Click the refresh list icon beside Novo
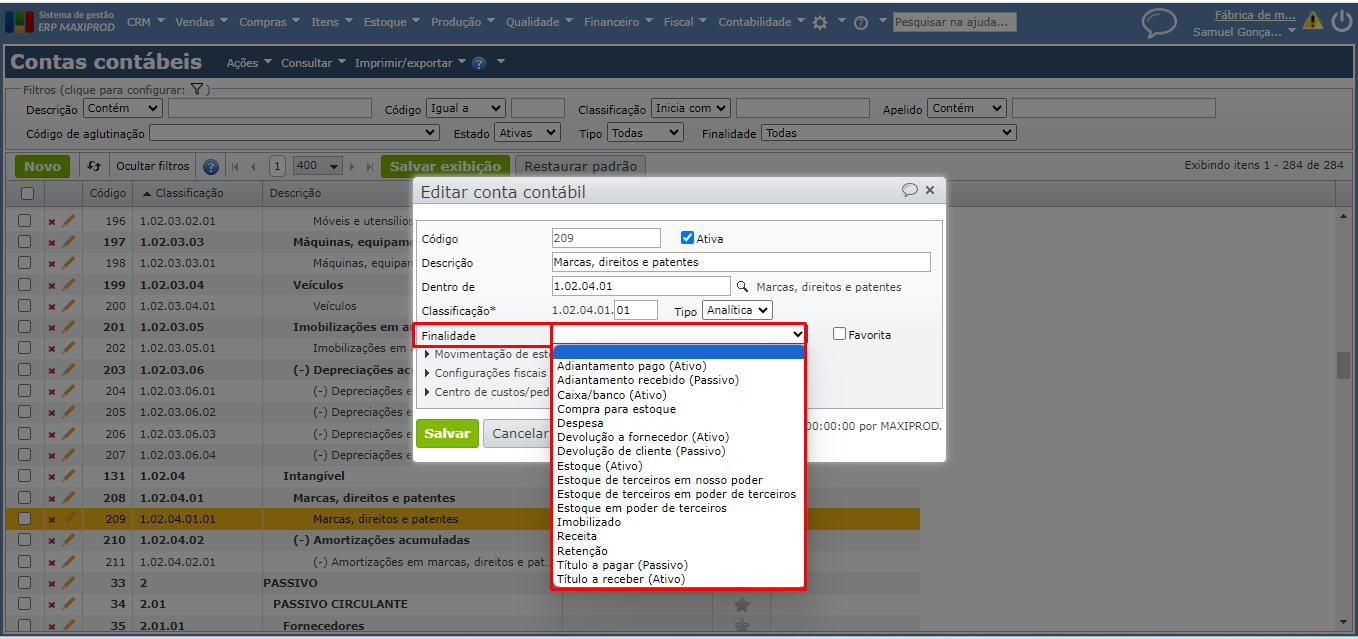Screen dimensions: 1358x639 coord(94,167)
